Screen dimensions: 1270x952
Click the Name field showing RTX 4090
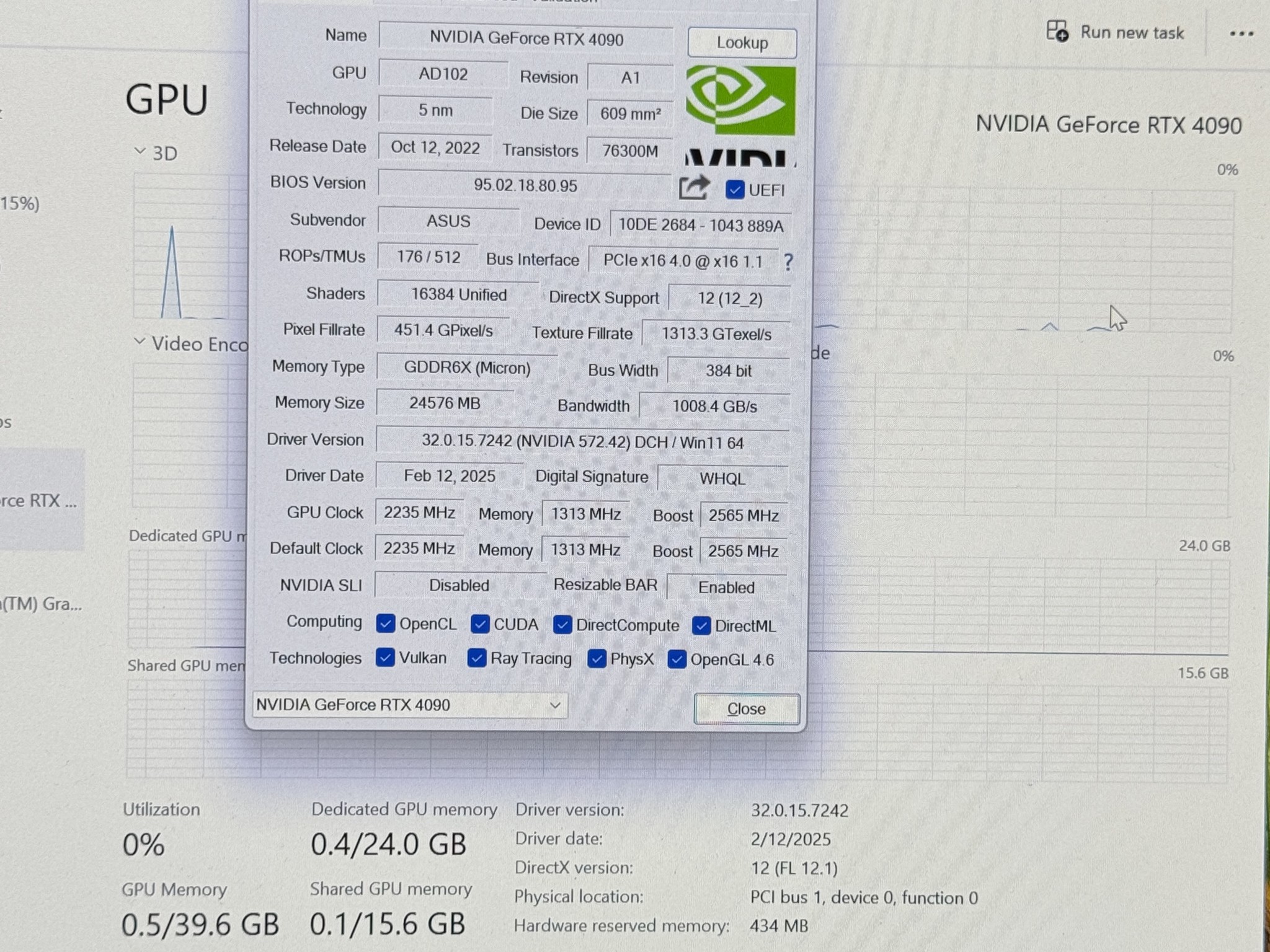pyautogui.click(x=526, y=39)
